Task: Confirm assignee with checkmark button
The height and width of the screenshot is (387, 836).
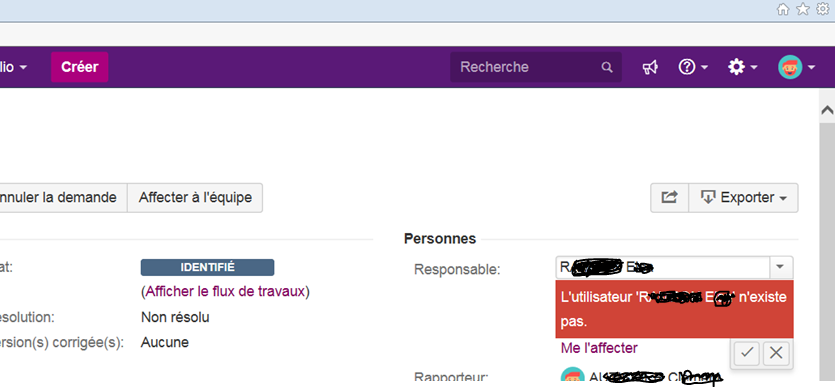Action: (746, 353)
